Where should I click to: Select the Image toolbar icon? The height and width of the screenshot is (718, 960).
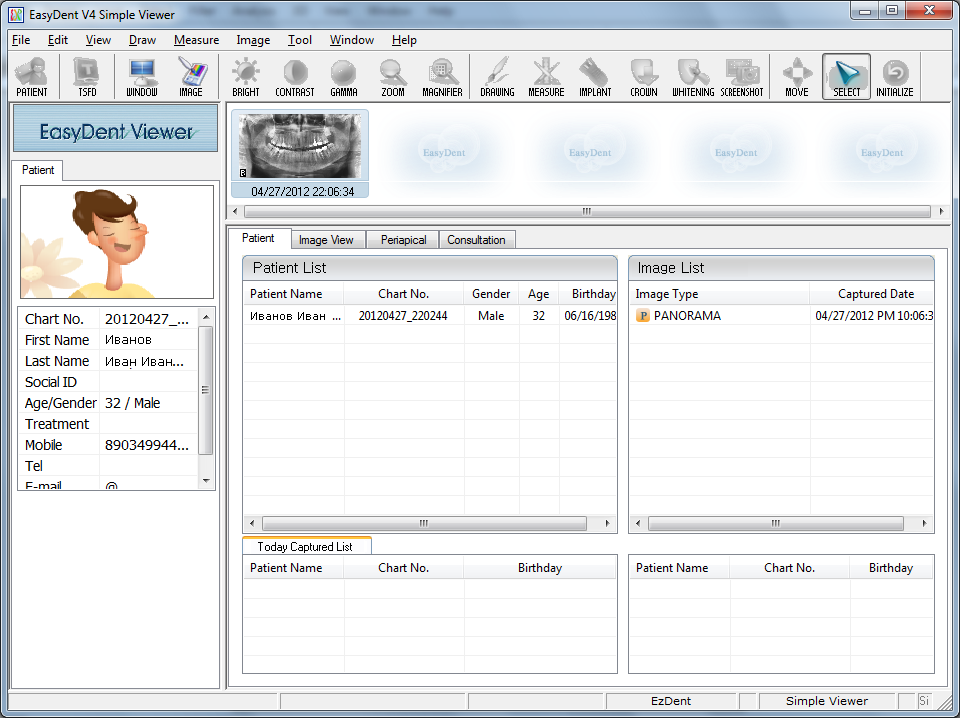(x=191, y=77)
